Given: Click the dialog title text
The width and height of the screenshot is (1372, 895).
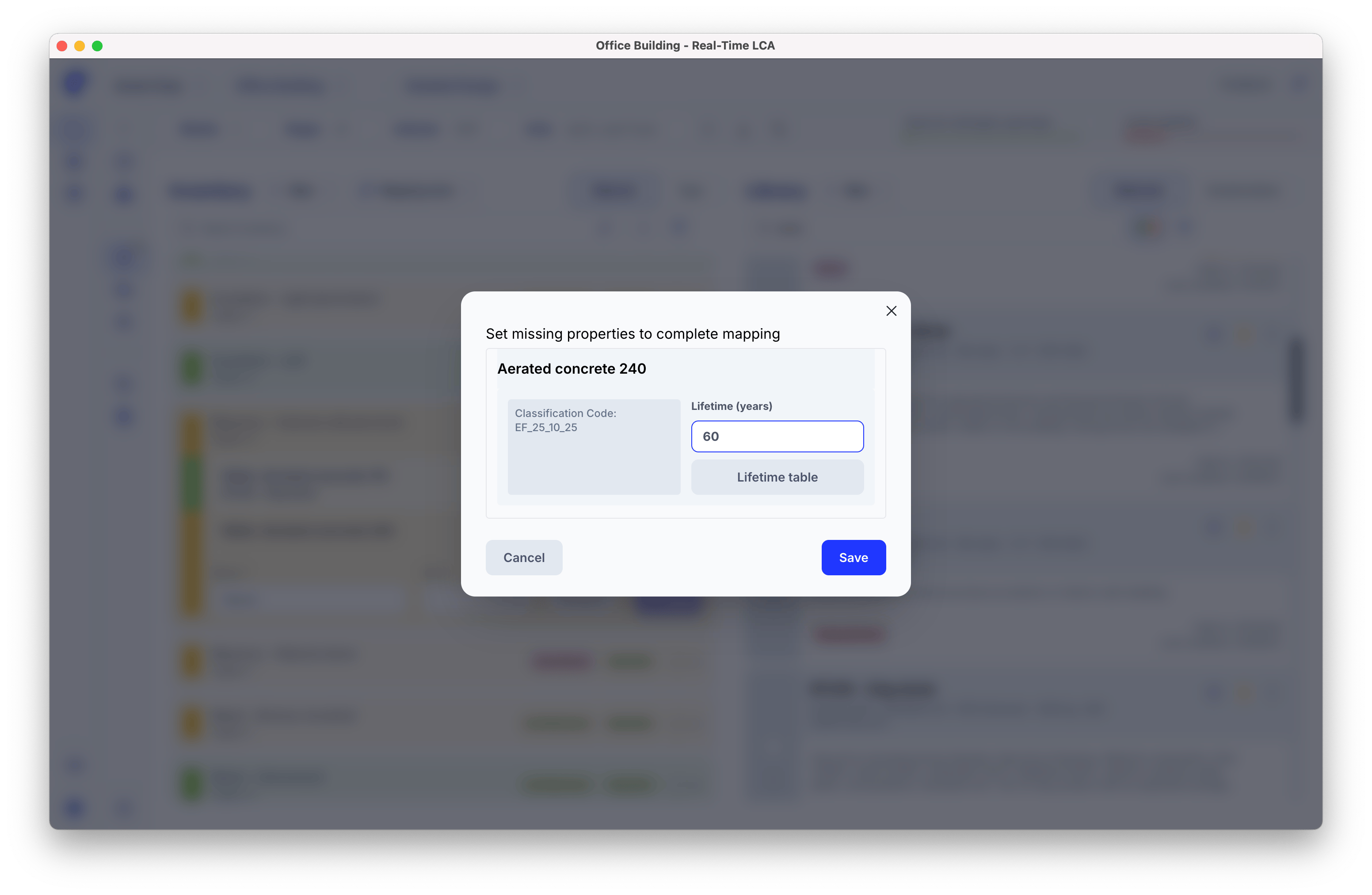Looking at the screenshot, I should pyautogui.click(x=633, y=334).
